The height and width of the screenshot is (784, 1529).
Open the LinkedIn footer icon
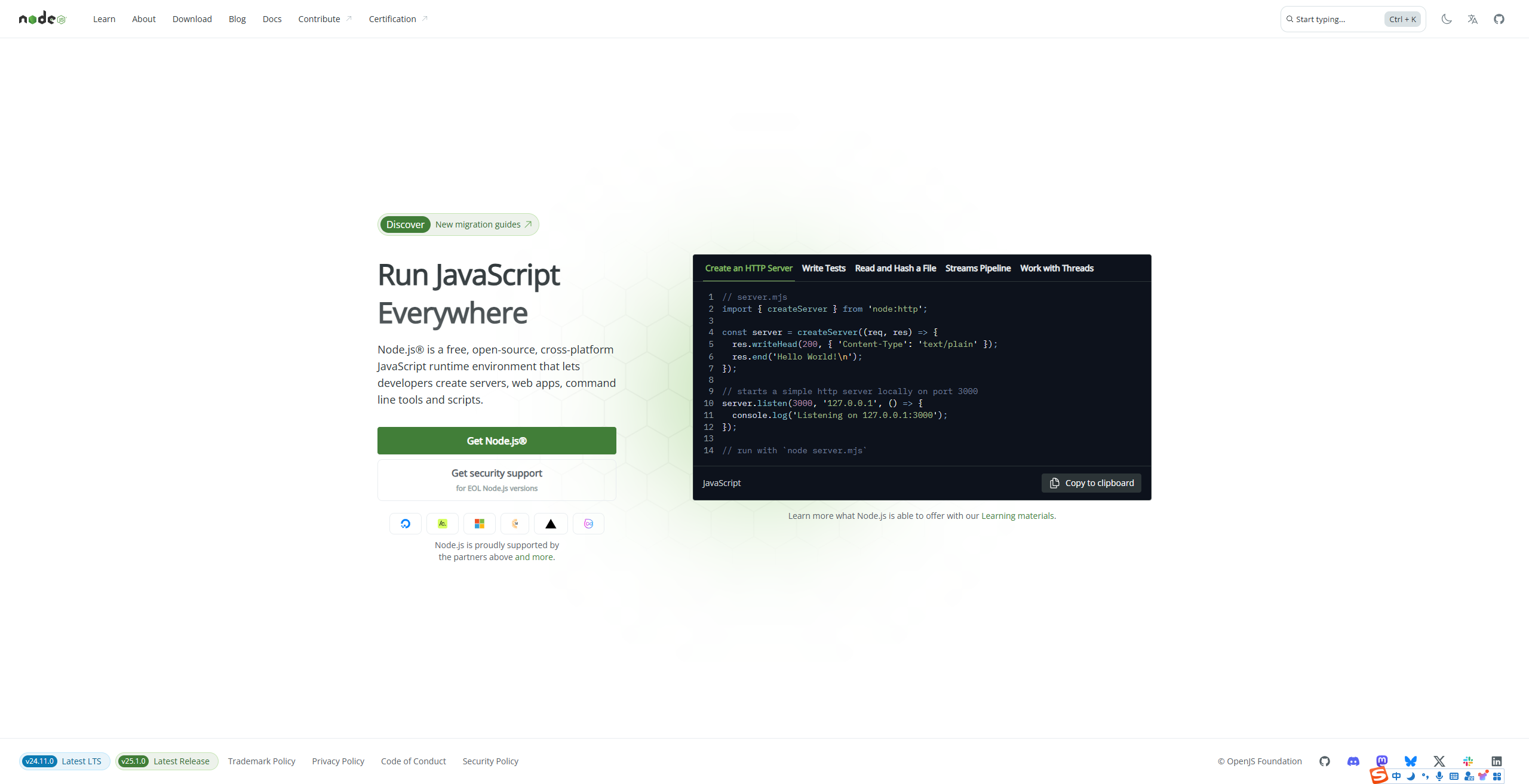coord(1497,761)
